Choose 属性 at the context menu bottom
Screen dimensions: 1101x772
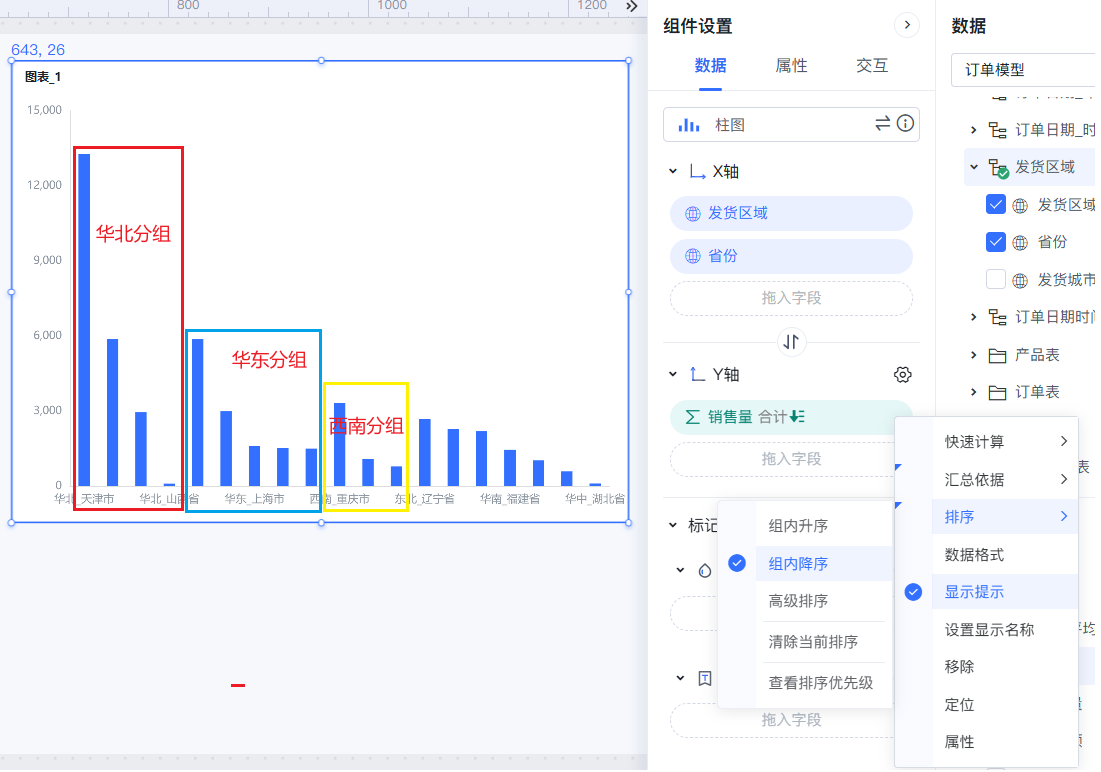(1005, 742)
